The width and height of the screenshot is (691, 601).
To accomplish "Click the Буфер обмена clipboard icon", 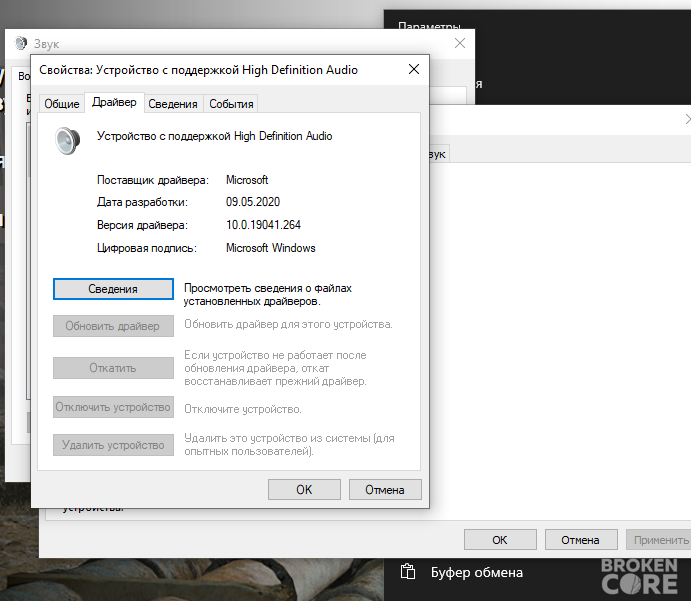I will click(408, 571).
